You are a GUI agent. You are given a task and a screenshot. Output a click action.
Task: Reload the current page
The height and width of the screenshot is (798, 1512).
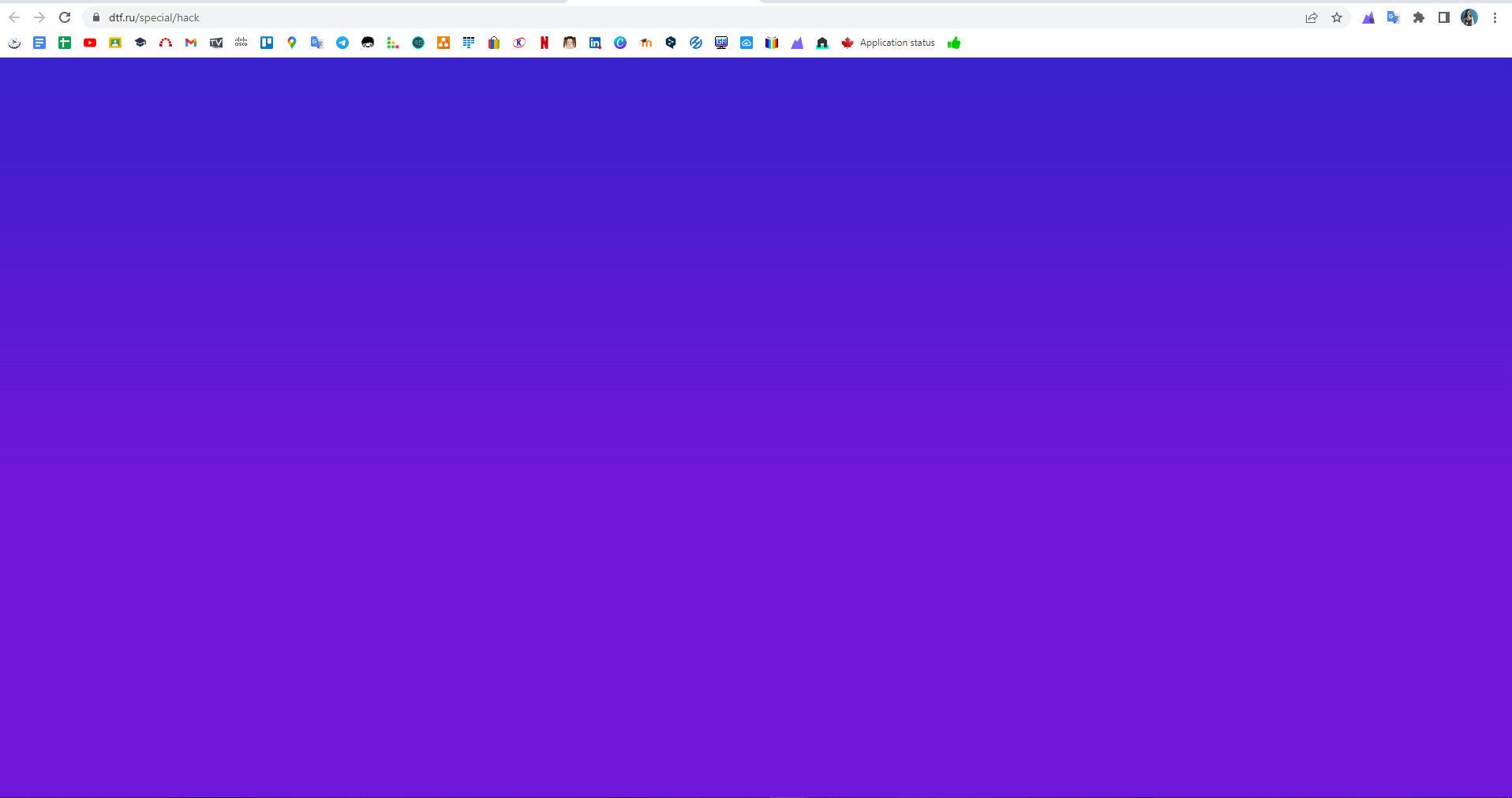pyautogui.click(x=65, y=17)
